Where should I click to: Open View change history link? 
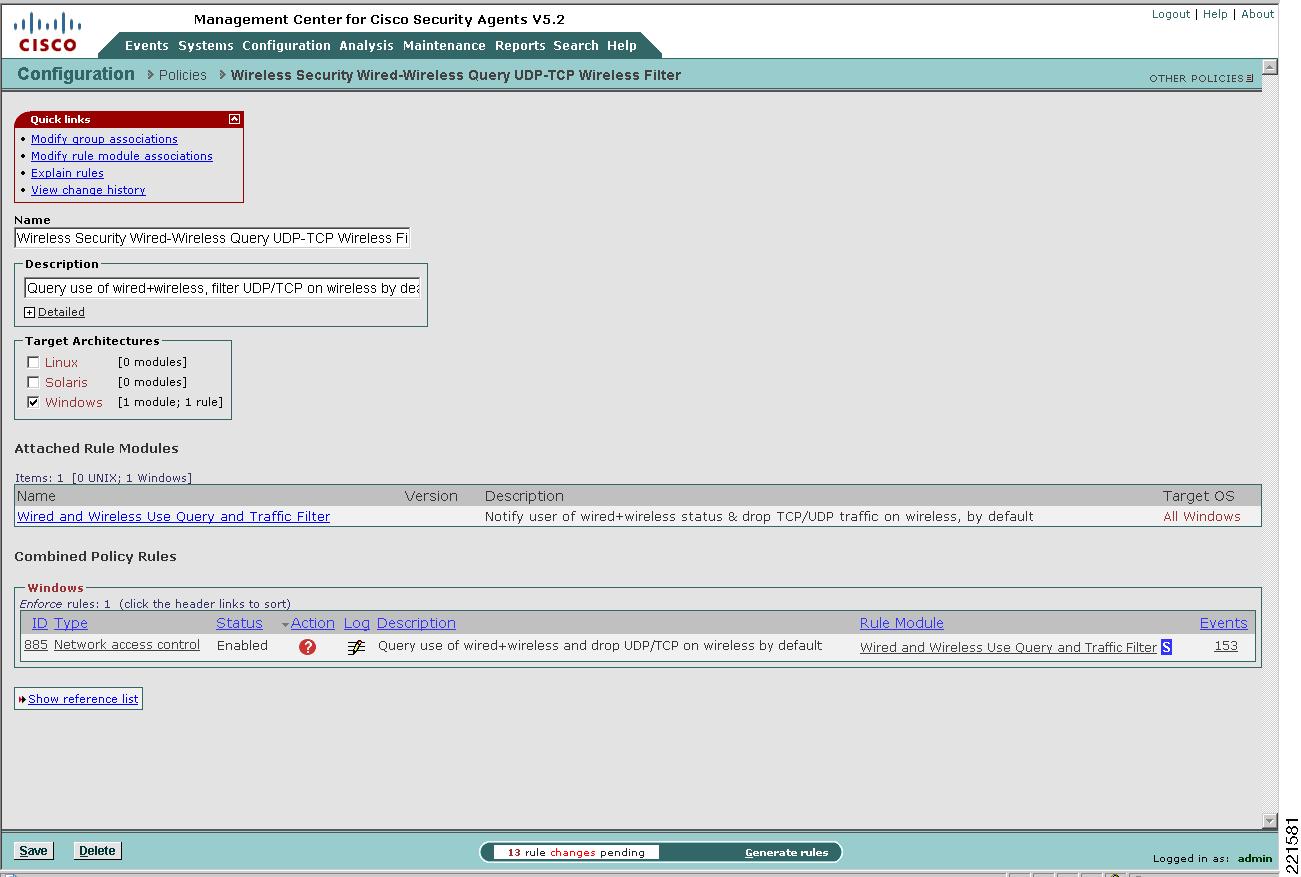tap(88, 190)
